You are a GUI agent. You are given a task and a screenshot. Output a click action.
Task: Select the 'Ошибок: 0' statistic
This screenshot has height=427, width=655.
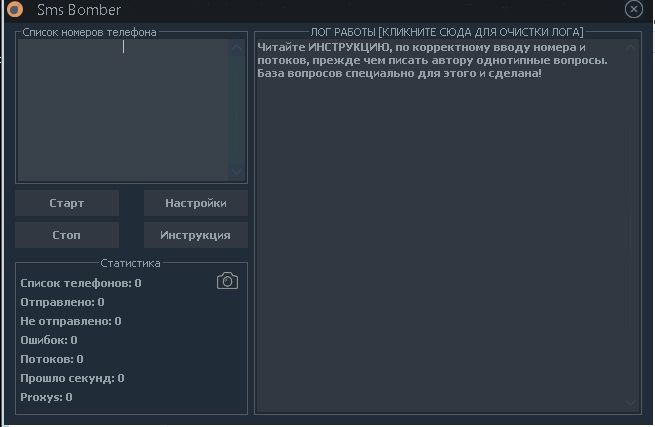pos(48,340)
